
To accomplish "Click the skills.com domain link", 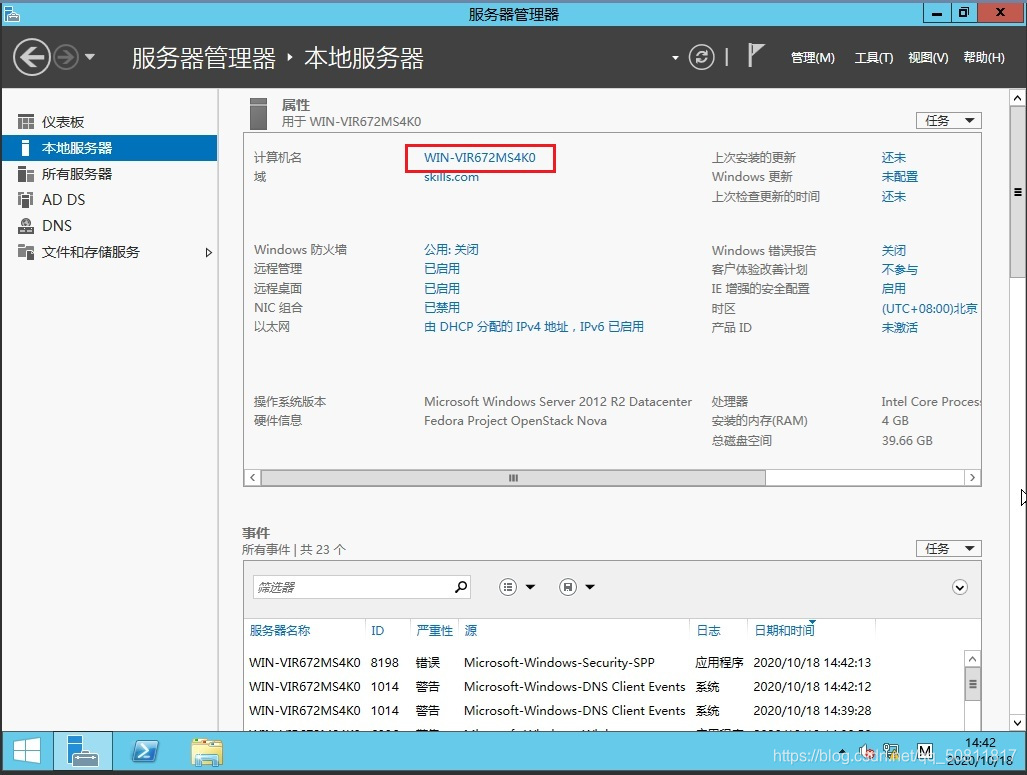I will tap(451, 177).
